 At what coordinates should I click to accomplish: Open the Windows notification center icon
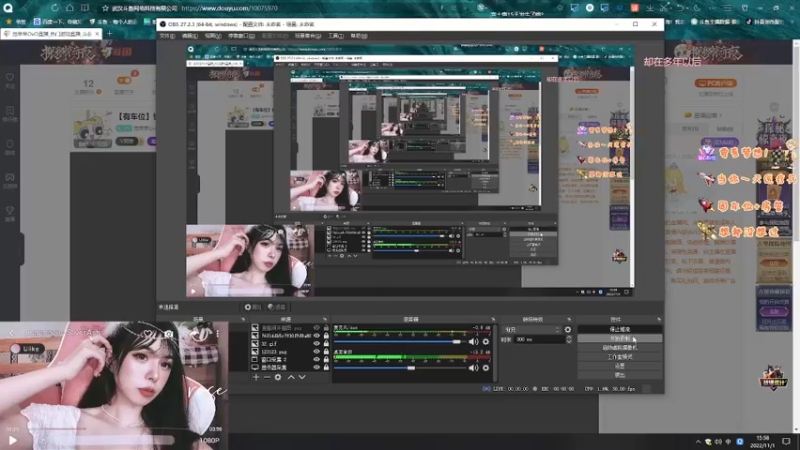tap(786, 441)
